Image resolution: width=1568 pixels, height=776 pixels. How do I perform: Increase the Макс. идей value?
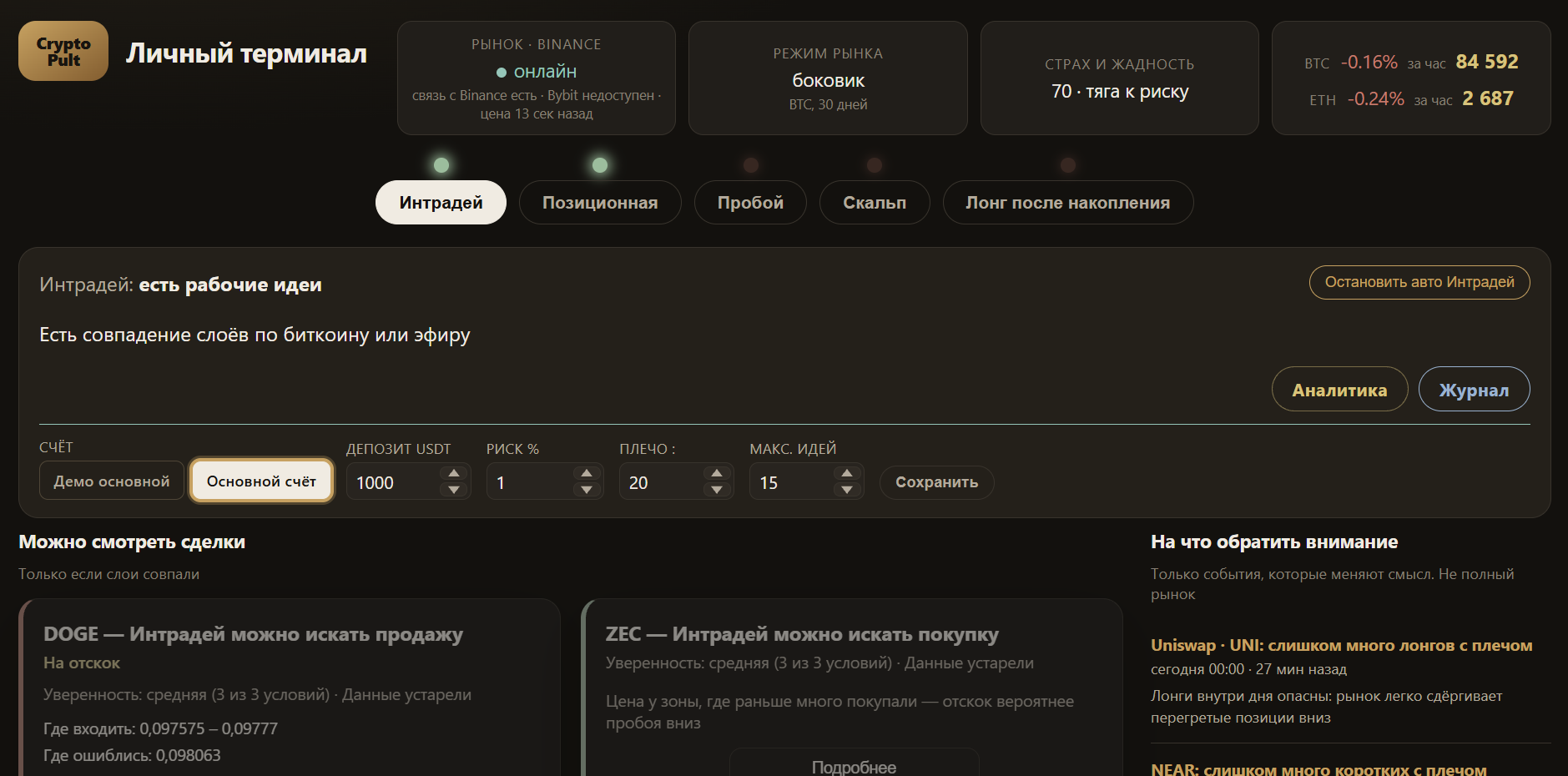coord(847,473)
